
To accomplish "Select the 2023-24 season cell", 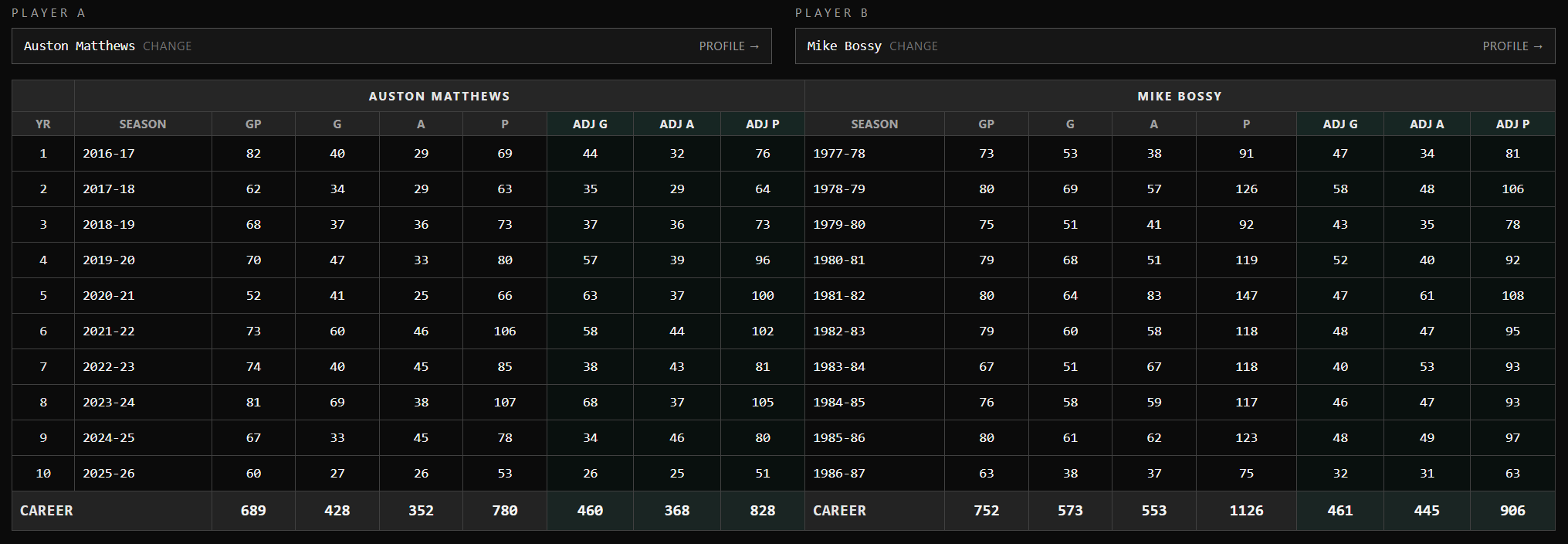I will [109, 403].
